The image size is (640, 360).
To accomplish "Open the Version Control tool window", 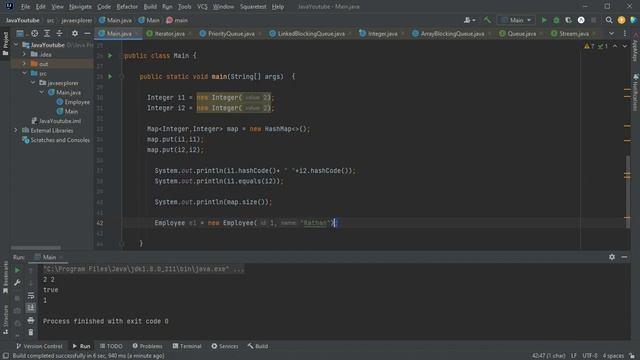I will coord(39,346).
